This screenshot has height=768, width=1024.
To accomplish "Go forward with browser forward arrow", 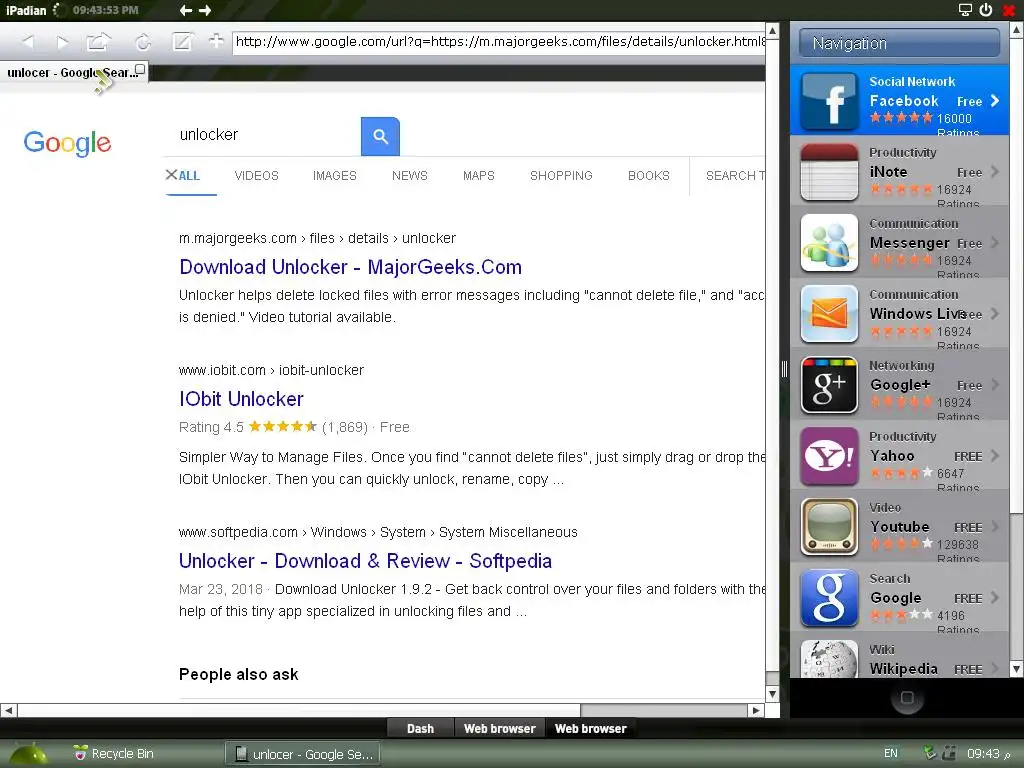I will click(x=63, y=42).
